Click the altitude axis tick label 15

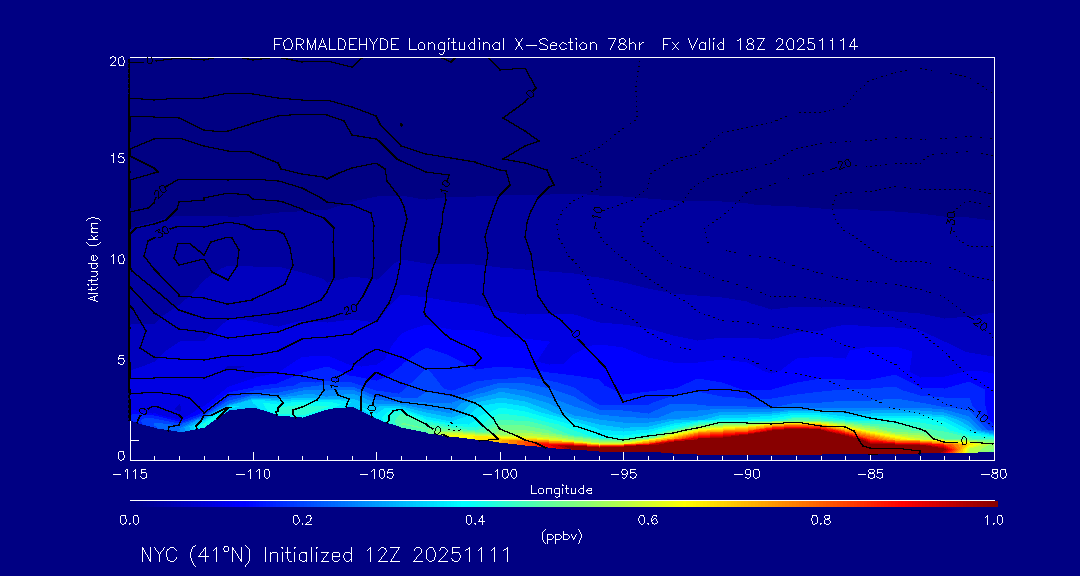click(116, 158)
